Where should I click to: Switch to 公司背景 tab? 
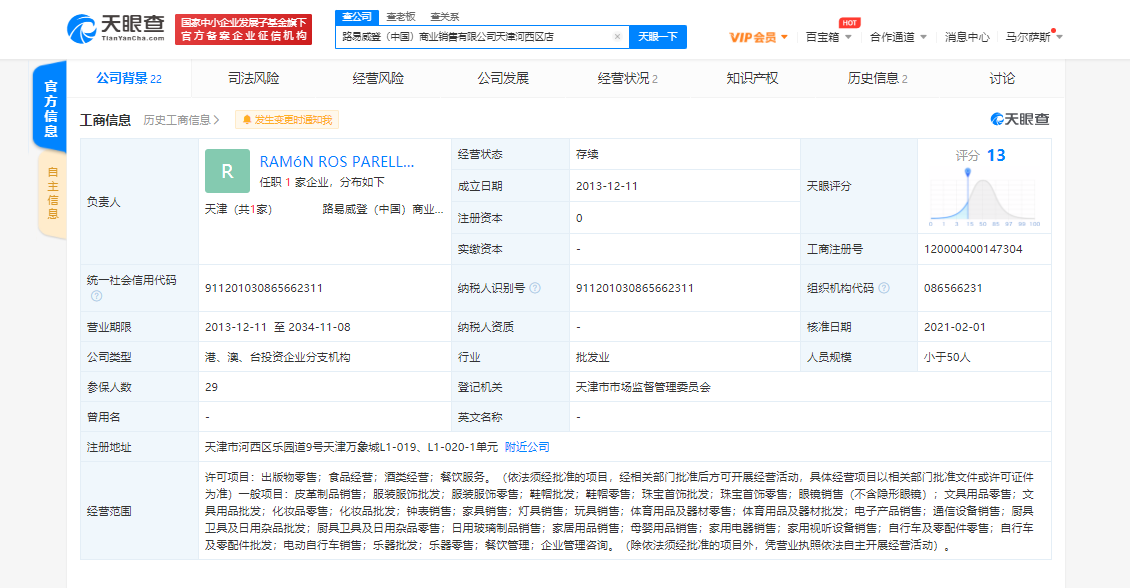[129, 79]
